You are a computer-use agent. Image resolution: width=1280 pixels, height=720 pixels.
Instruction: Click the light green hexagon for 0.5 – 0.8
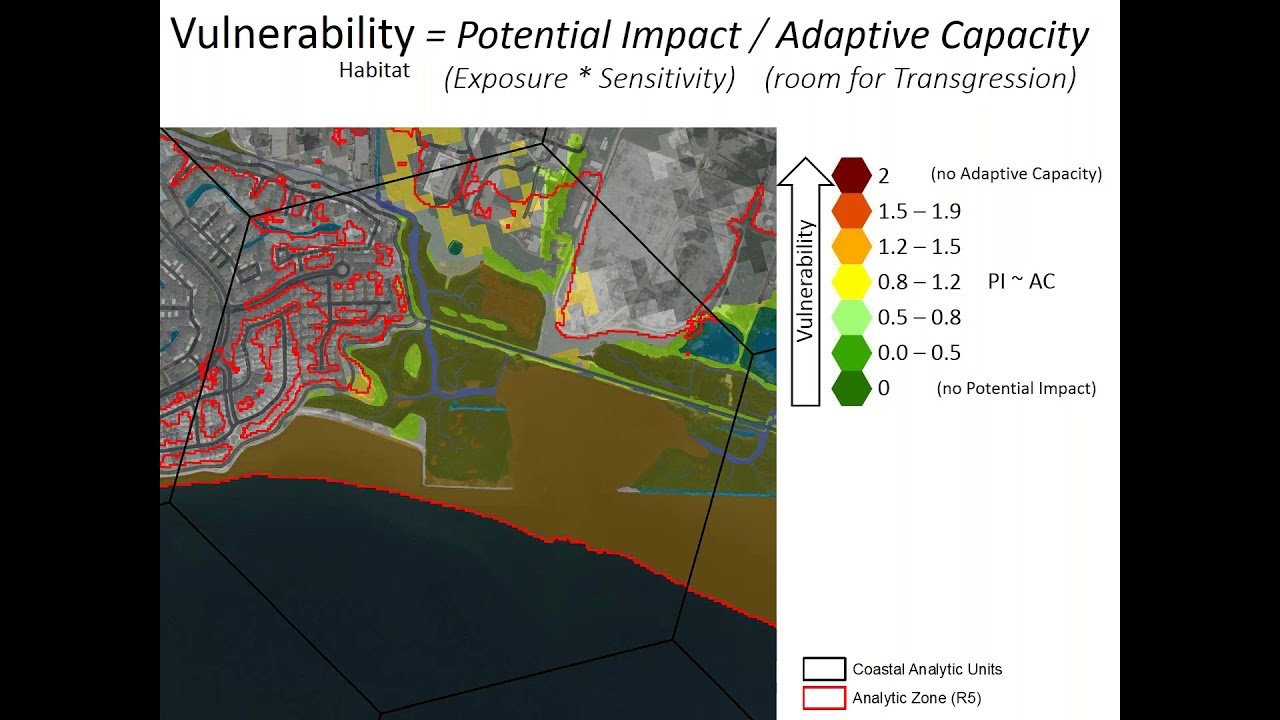[x=852, y=317]
